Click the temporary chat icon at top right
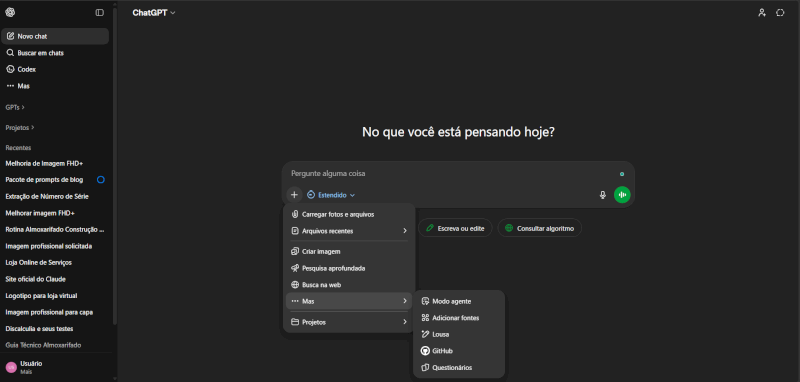Screen dimensions: 800x382 (x=780, y=13)
